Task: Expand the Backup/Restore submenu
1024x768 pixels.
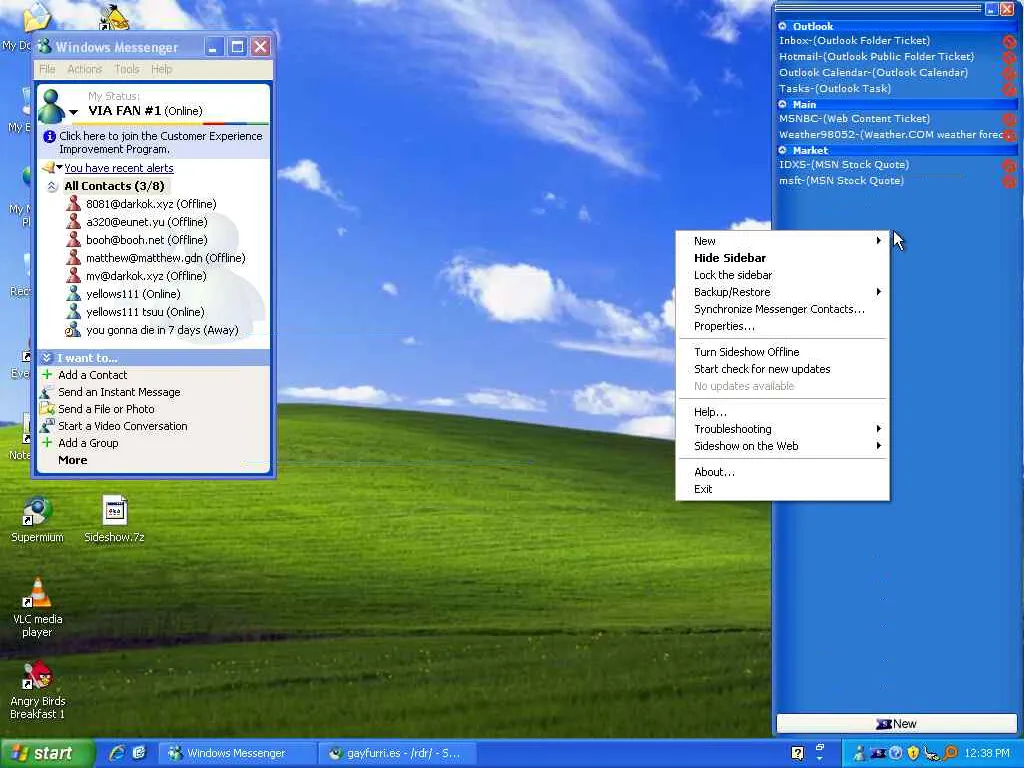Action: coord(782,292)
